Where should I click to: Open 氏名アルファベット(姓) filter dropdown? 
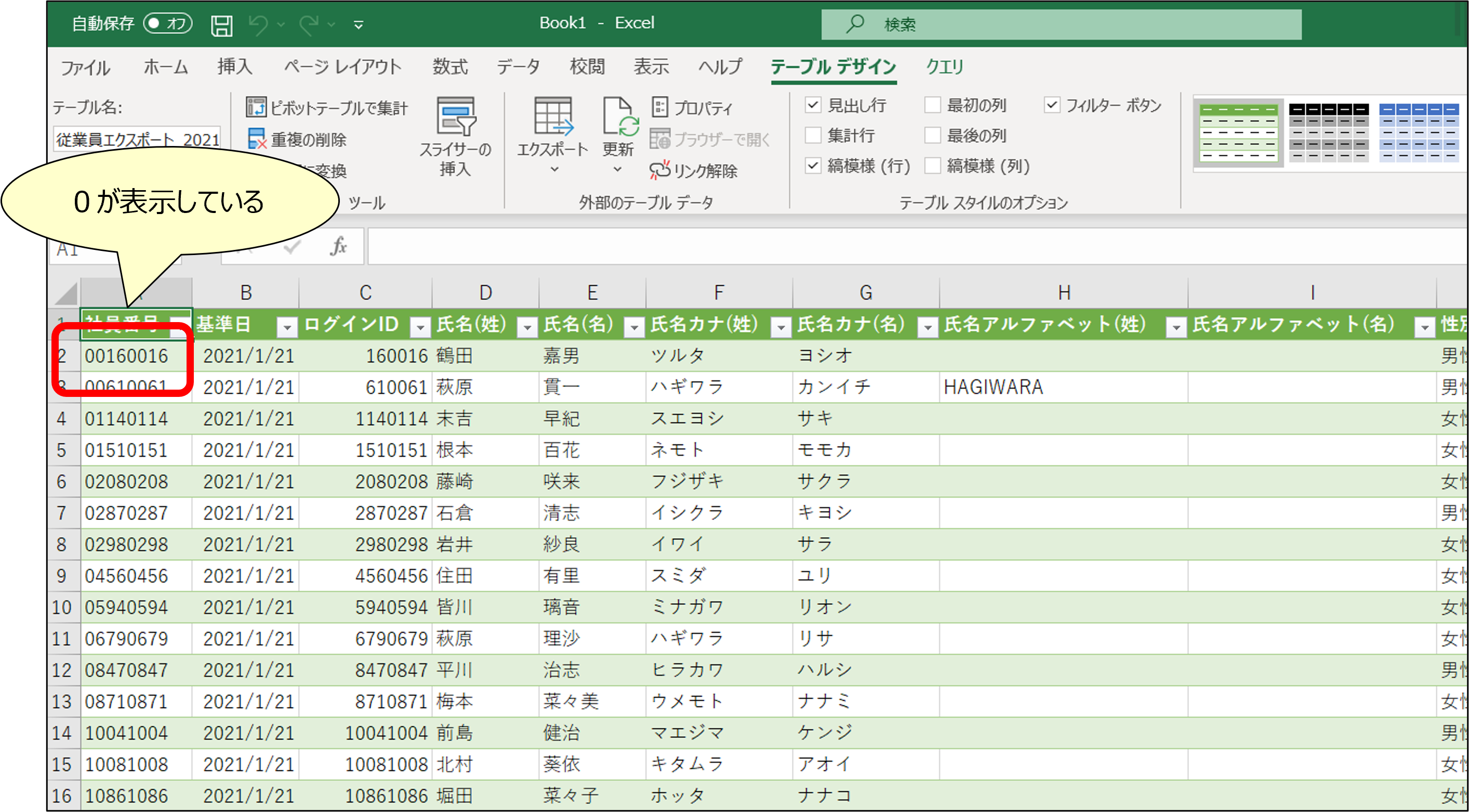pyautogui.click(x=1176, y=327)
